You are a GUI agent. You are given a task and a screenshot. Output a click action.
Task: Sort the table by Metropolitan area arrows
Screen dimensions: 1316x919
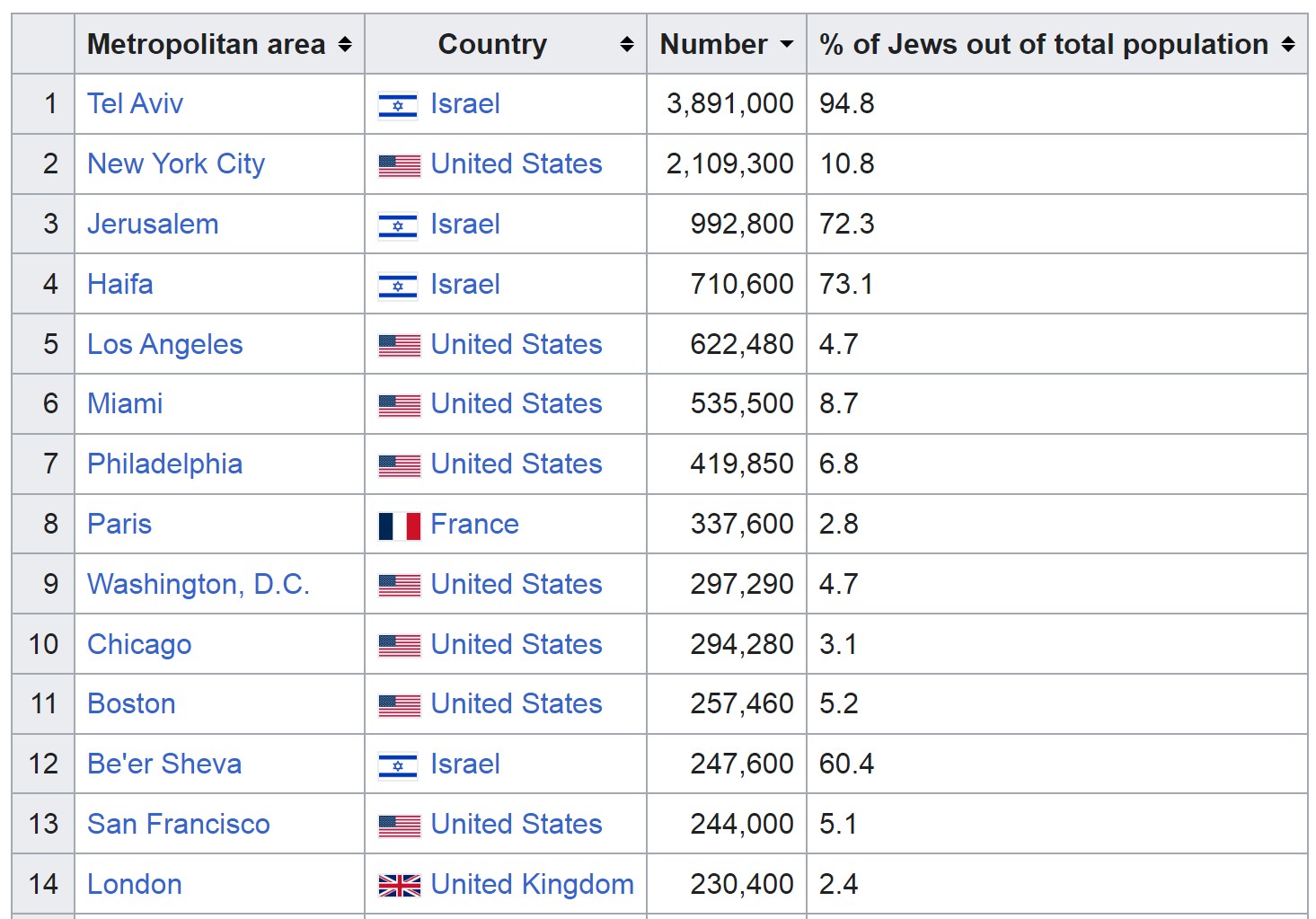pyautogui.click(x=345, y=44)
